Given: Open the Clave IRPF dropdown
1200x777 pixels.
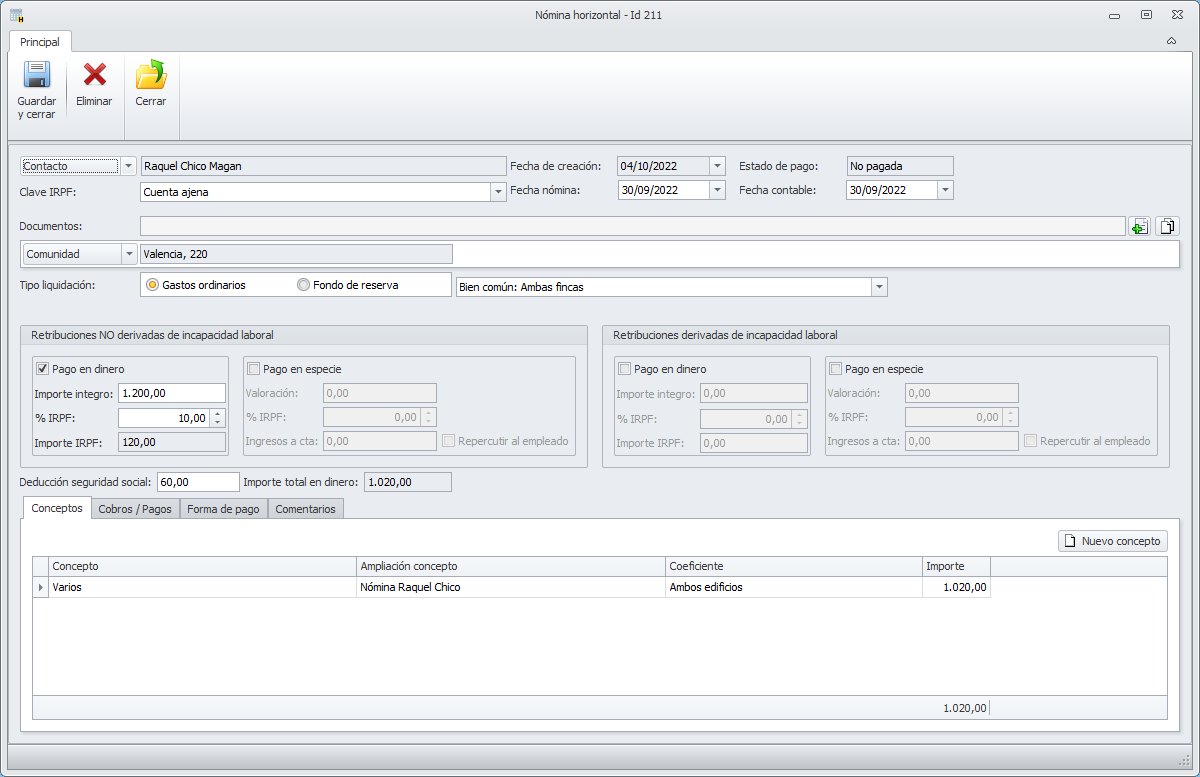Looking at the screenshot, I should (x=498, y=192).
